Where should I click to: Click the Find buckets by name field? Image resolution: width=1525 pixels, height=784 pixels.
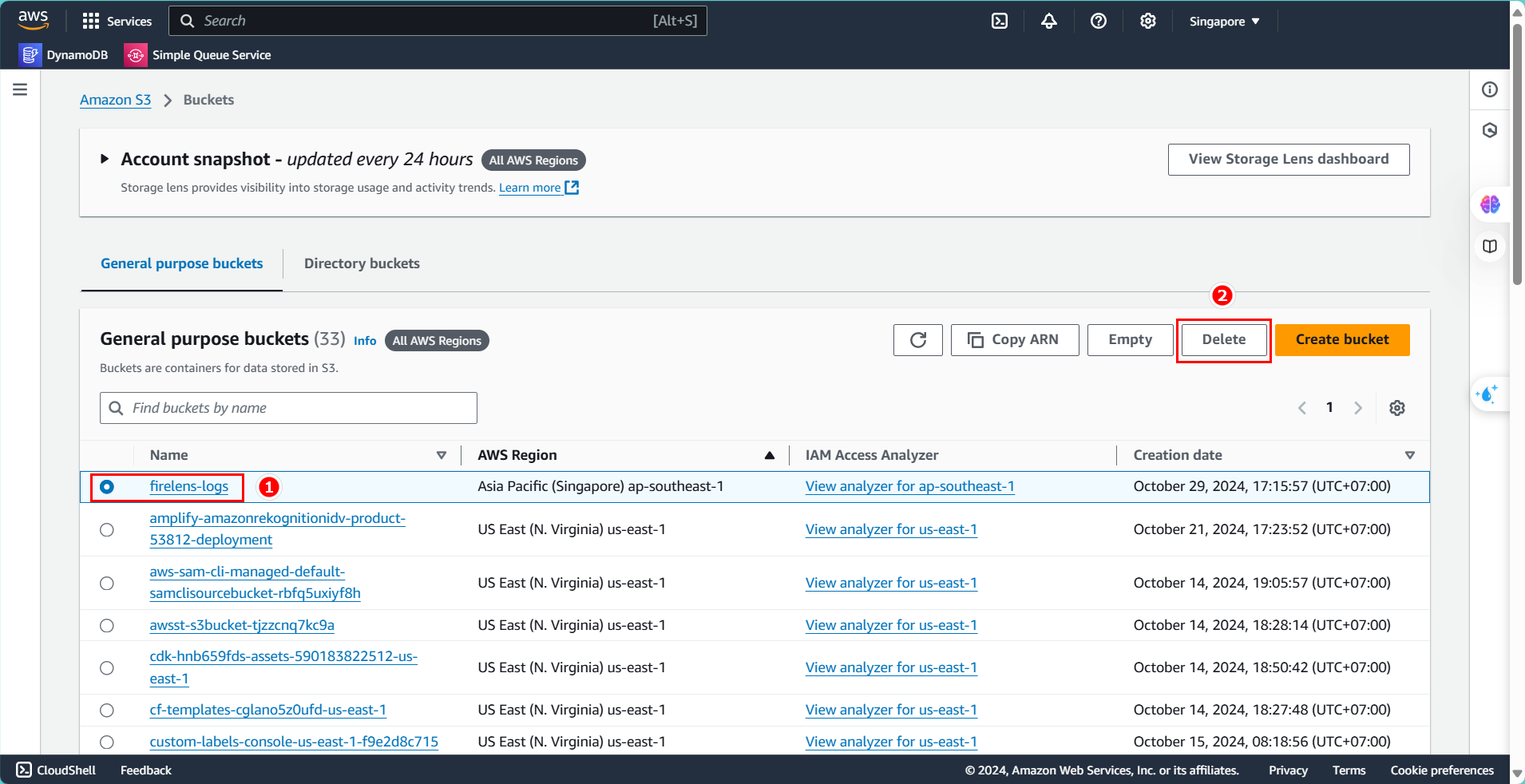(288, 408)
